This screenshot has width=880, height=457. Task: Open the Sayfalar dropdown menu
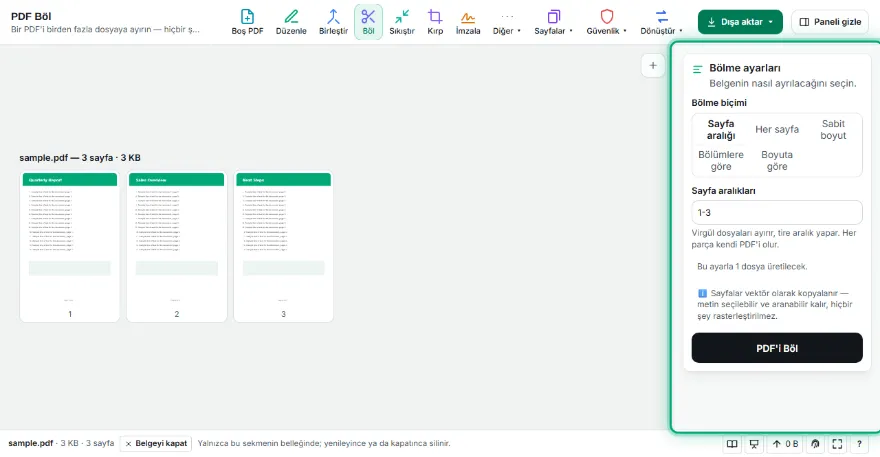click(553, 22)
